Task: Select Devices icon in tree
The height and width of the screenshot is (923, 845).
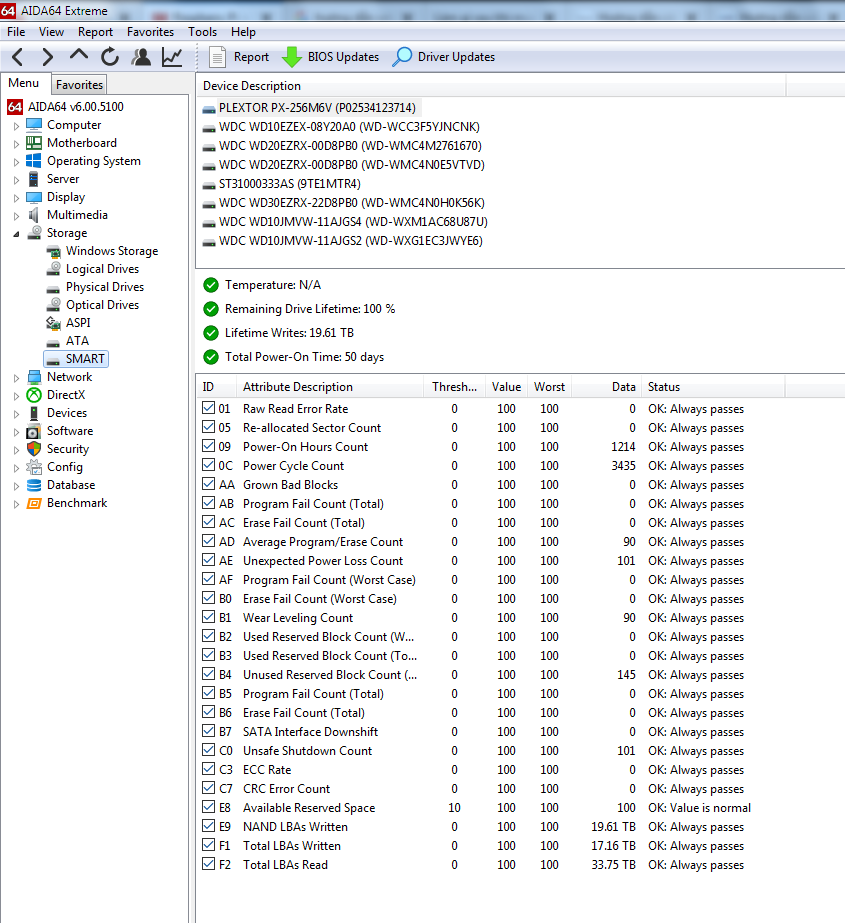Action: (34, 413)
